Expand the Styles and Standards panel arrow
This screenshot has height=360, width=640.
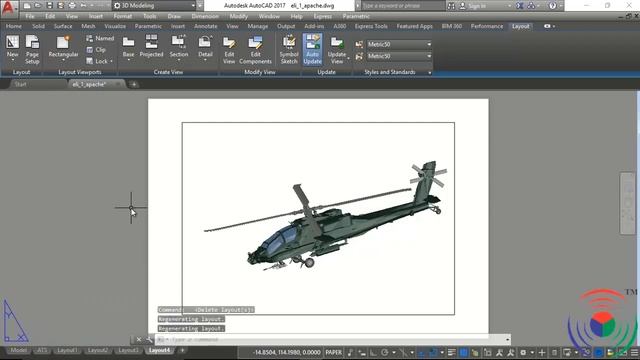pos(429,72)
